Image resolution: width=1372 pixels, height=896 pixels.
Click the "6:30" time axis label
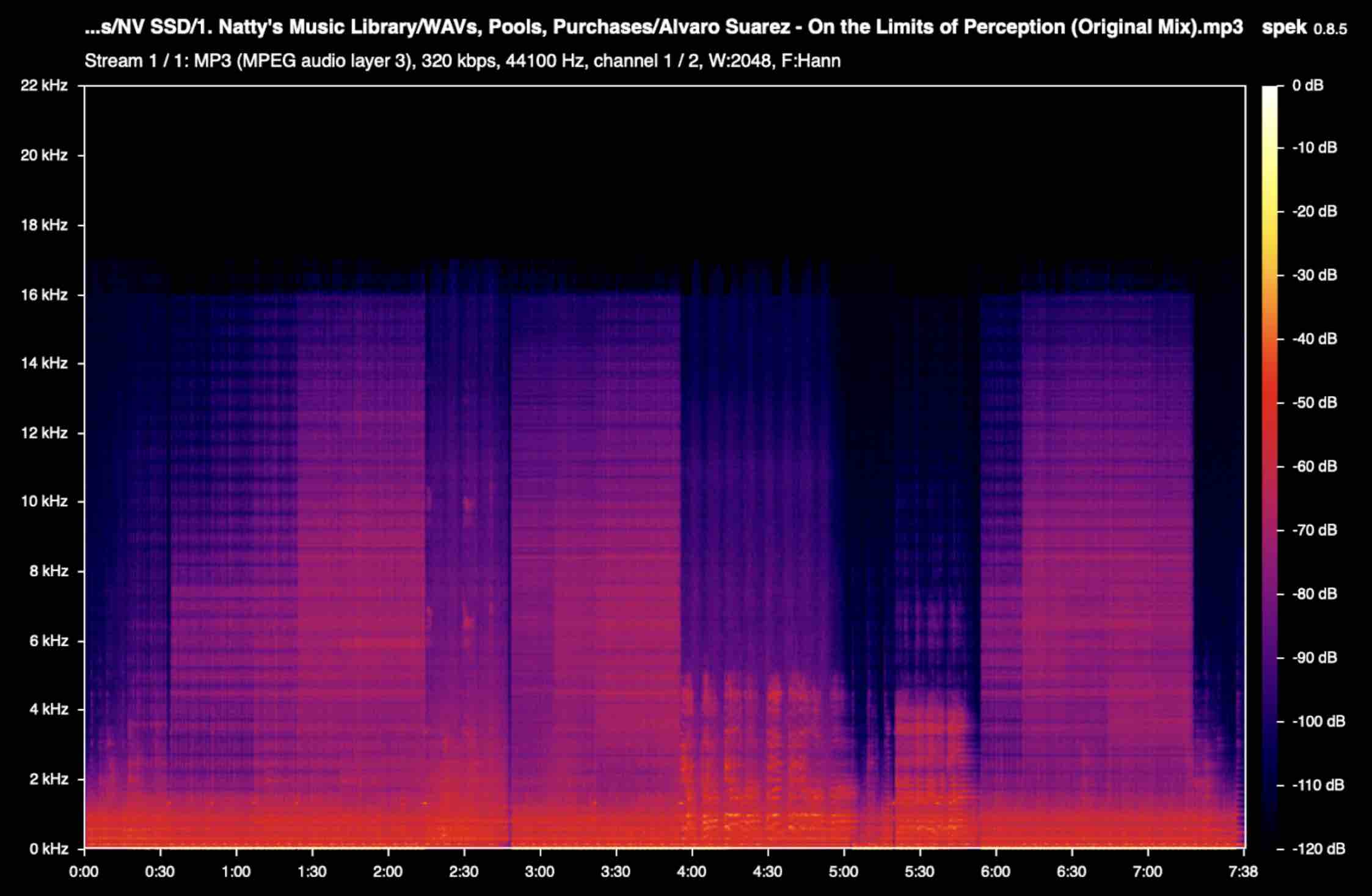point(1071,872)
